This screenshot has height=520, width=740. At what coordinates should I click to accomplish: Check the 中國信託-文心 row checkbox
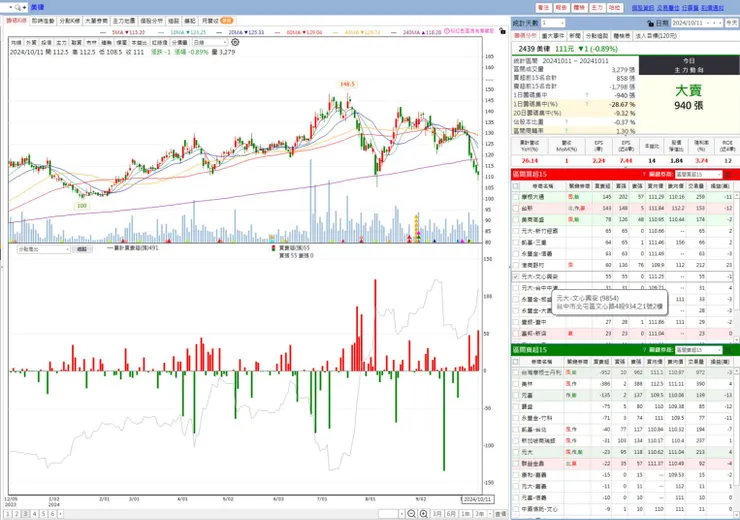516,509
